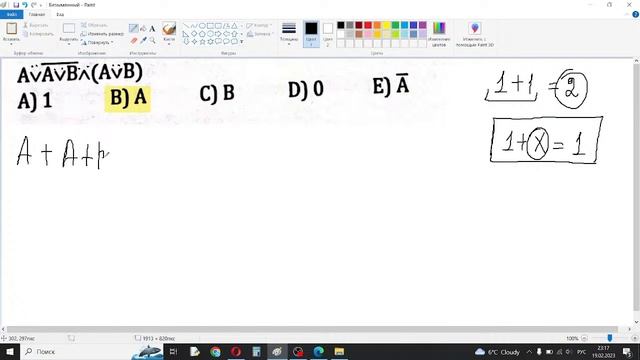Open File Explorer from taskbar
Viewport: 640px width, 360px height.
click(339, 351)
